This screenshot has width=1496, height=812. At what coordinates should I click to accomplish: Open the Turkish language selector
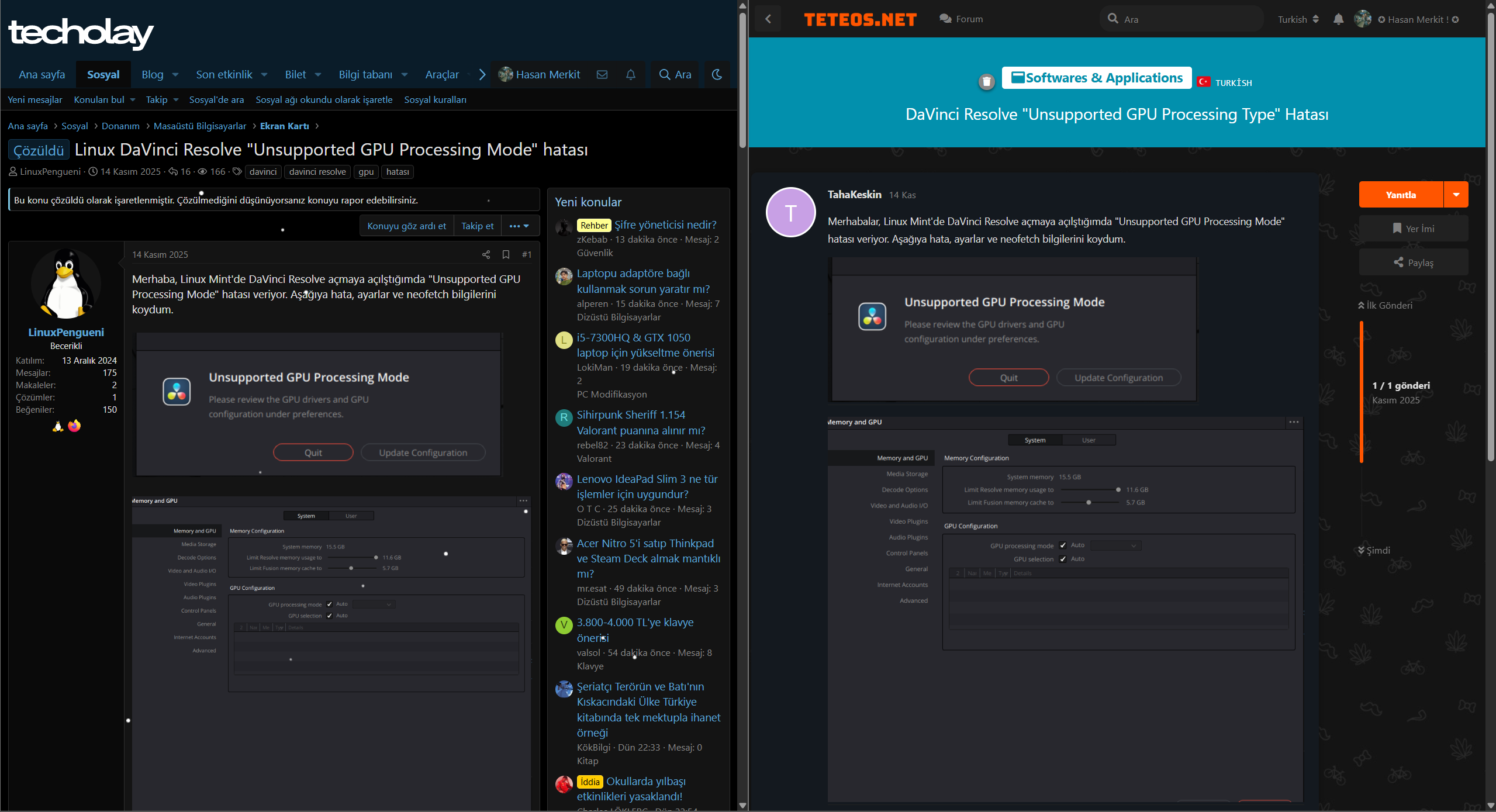point(1298,19)
